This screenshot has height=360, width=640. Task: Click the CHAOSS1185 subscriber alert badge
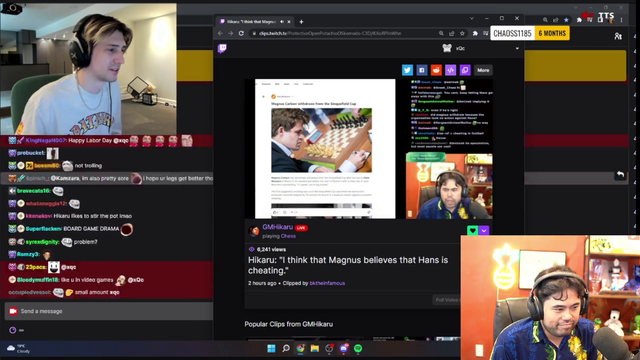click(530, 33)
